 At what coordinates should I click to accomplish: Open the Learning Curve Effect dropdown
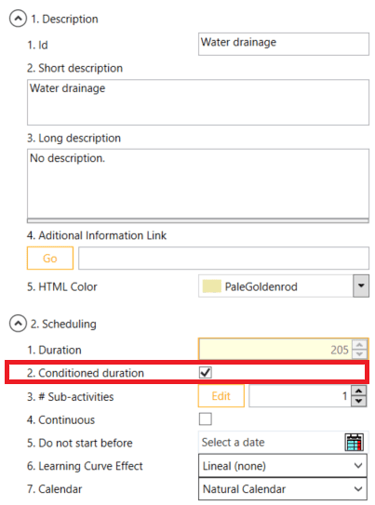[283, 466]
